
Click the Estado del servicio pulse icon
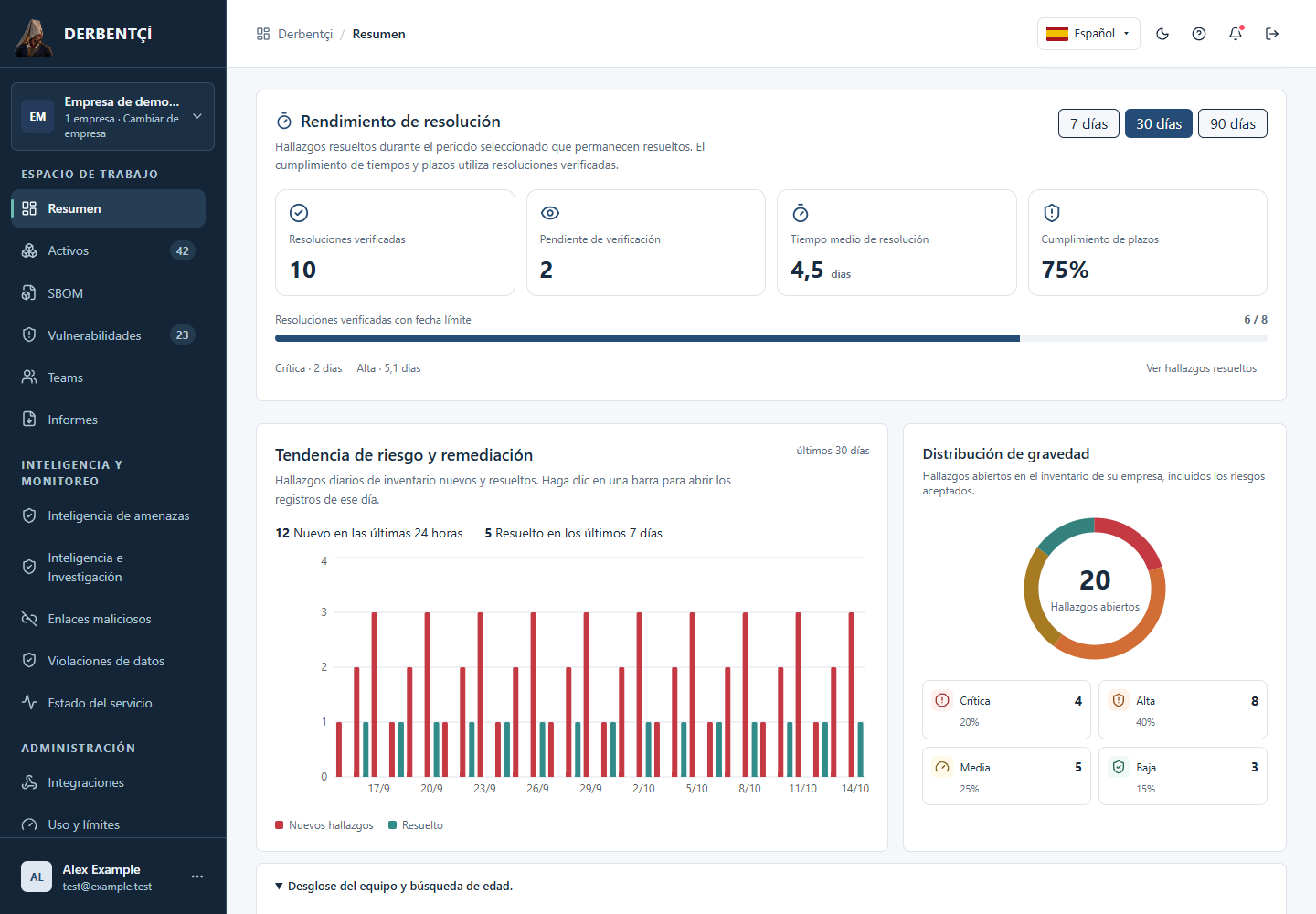[29, 703]
